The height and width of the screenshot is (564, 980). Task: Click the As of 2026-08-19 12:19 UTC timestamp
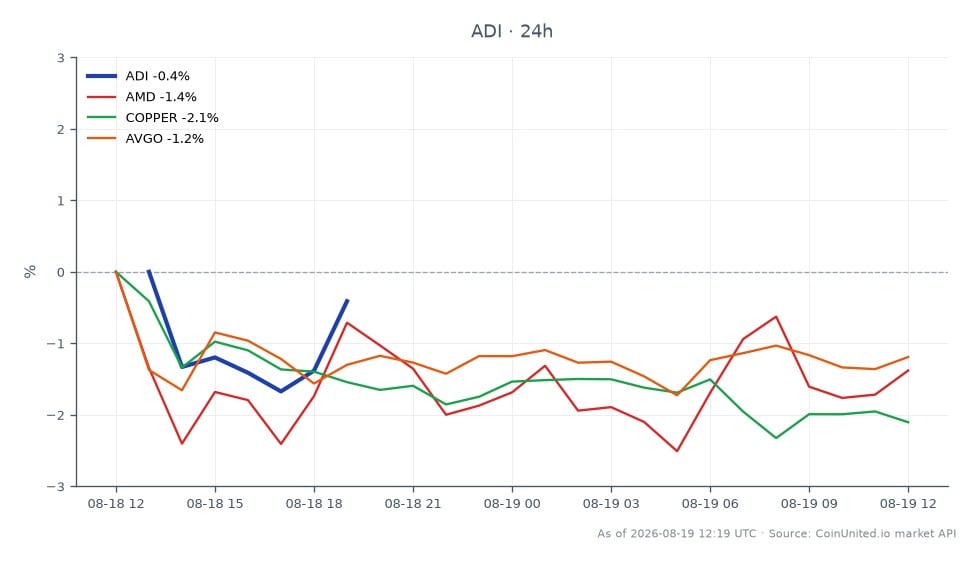676,533
